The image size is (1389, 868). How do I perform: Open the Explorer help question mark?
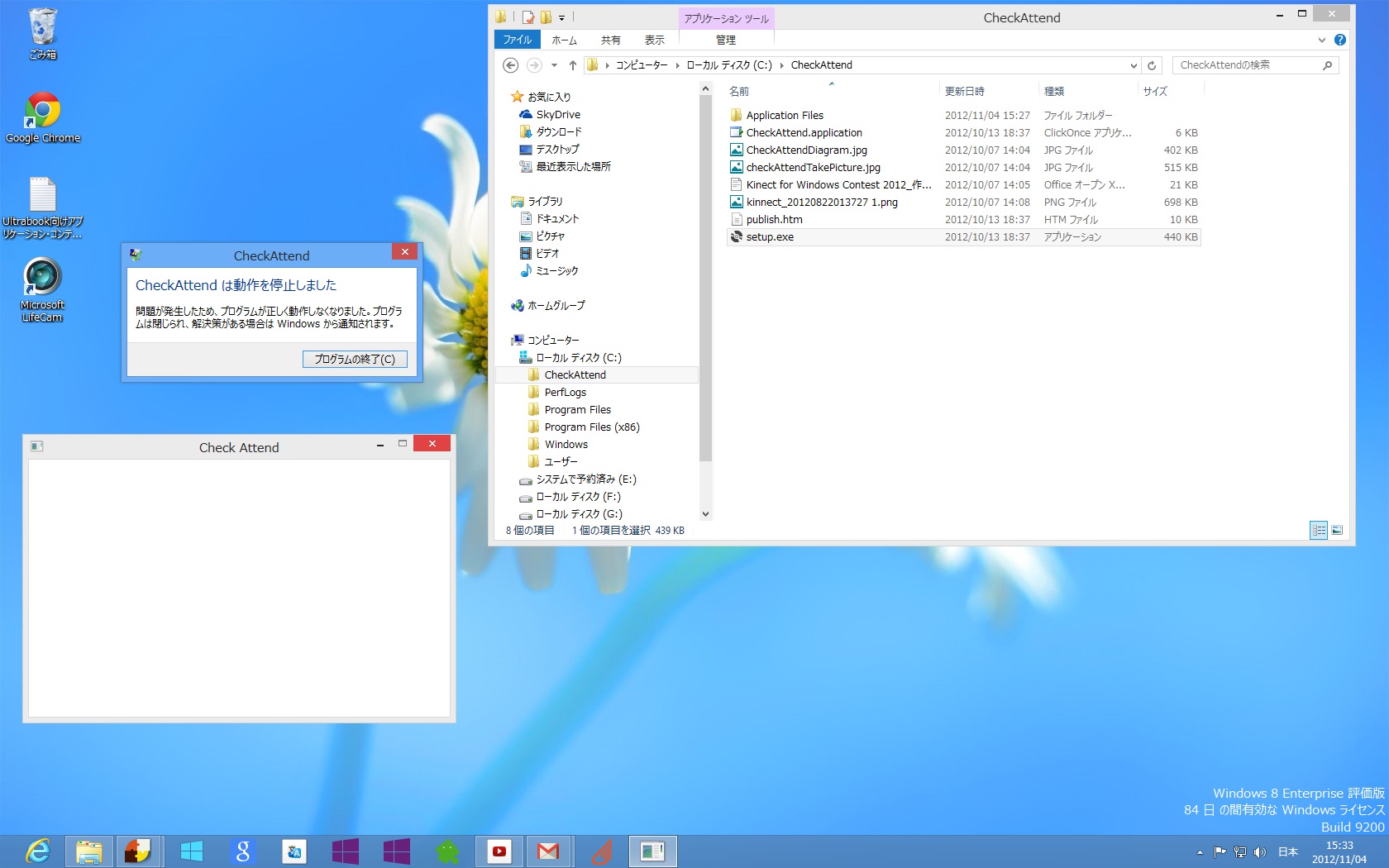1340,40
